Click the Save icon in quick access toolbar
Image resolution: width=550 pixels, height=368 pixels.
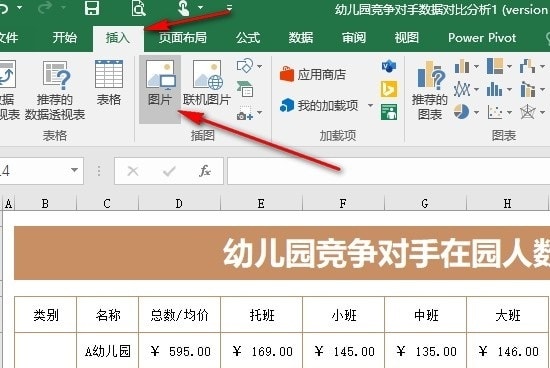tap(92, 8)
